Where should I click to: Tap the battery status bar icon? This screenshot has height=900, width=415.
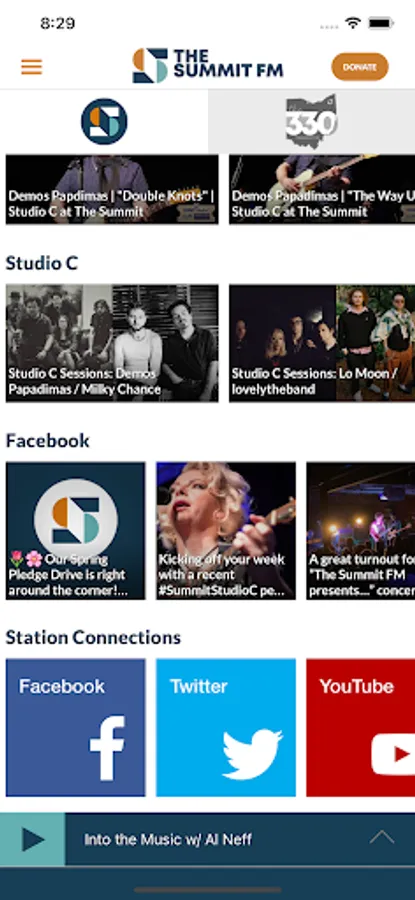pyautogui.click(x=381, y=24)
